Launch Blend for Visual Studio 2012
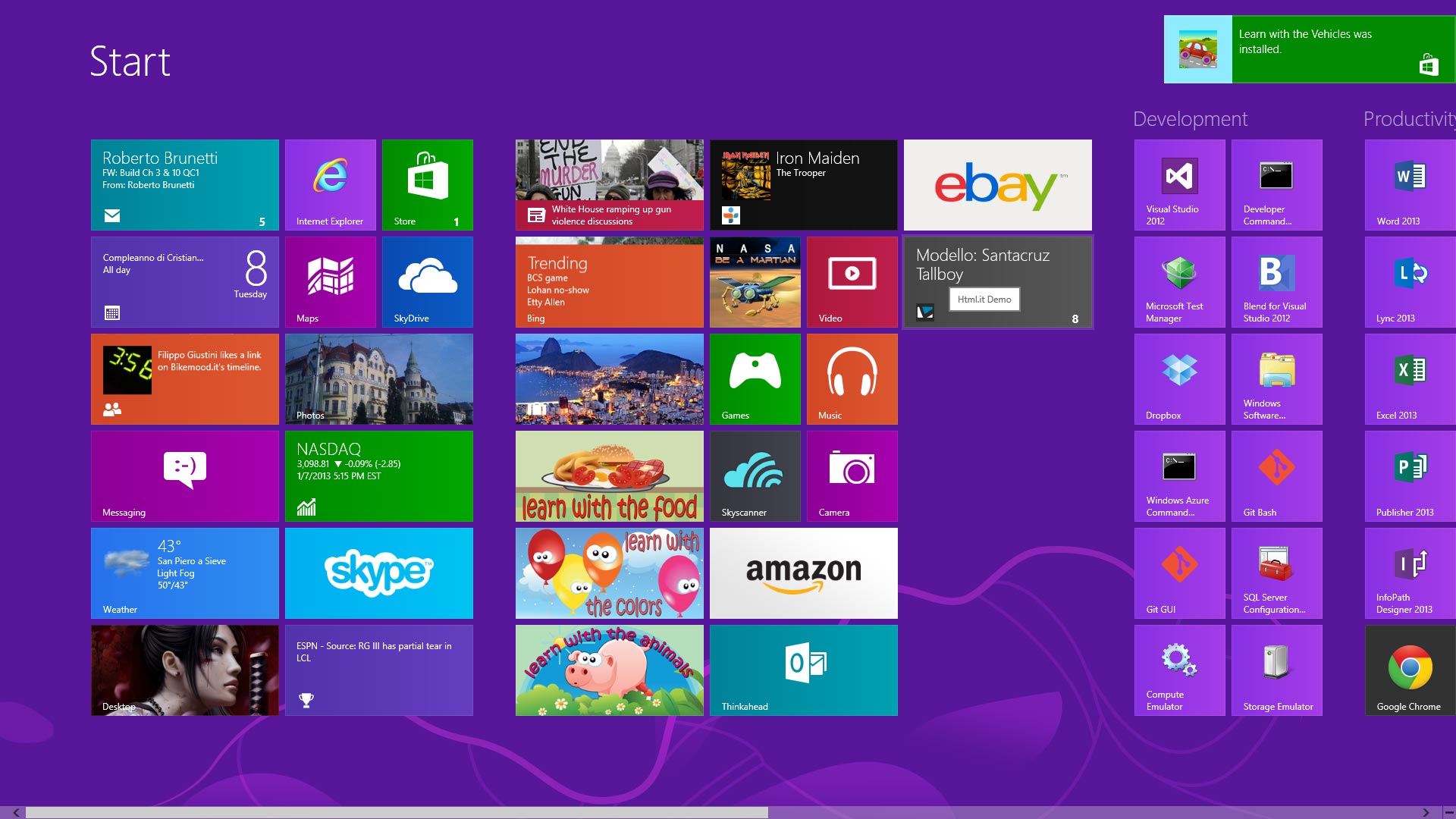Image resolution: width=1456 pixels, height=819 pixels. (1277, 282)
